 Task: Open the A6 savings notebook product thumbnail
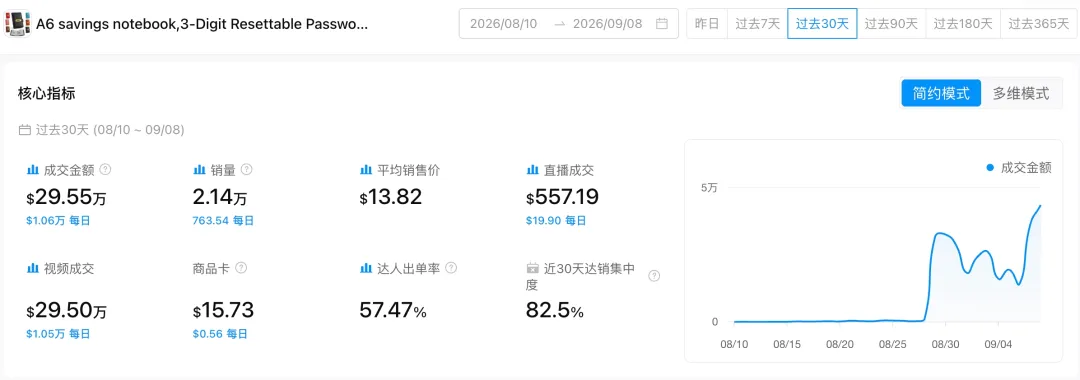tap(17, 23)
